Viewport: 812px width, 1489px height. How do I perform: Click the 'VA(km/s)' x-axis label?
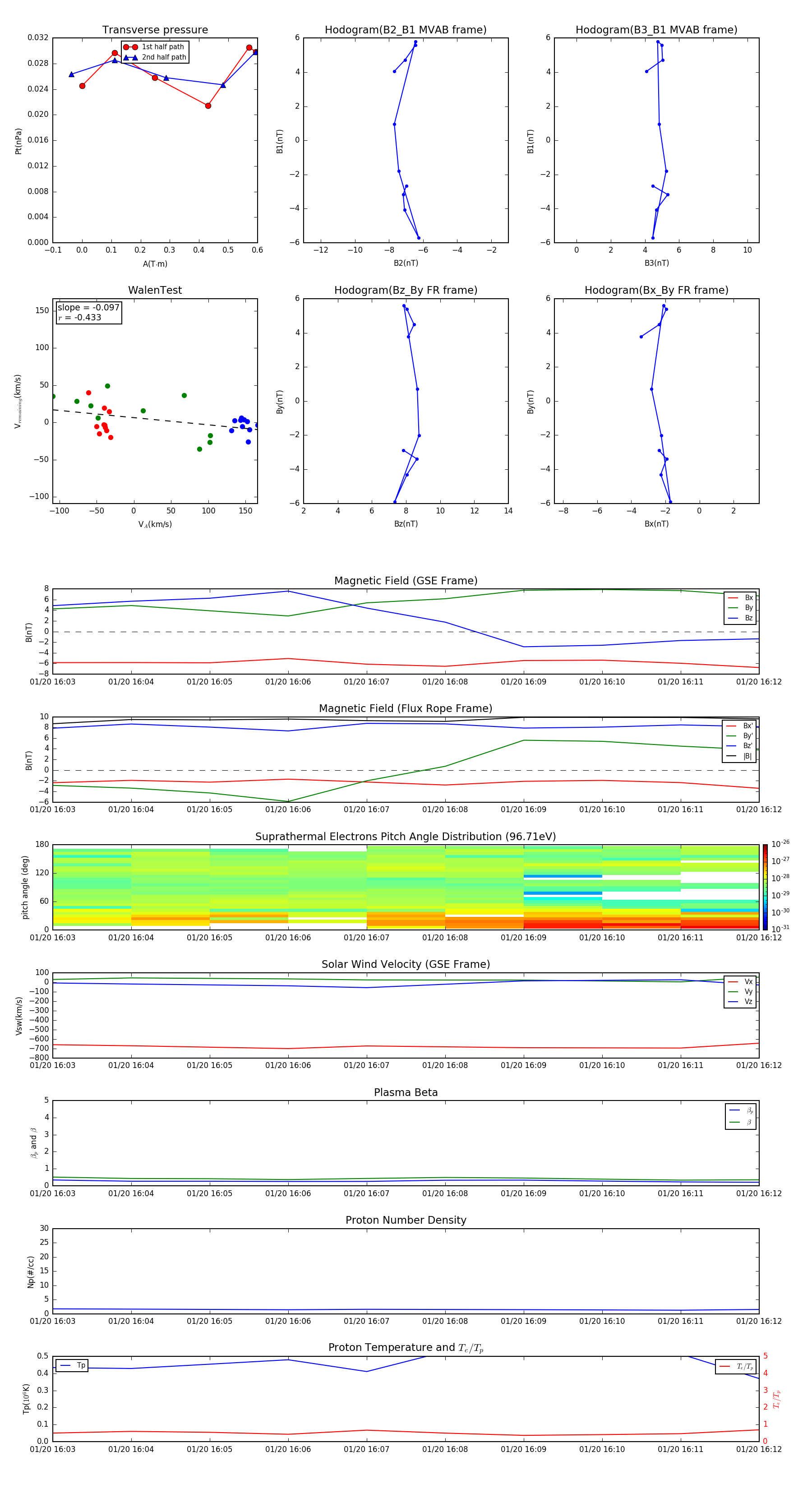point(155,524)
